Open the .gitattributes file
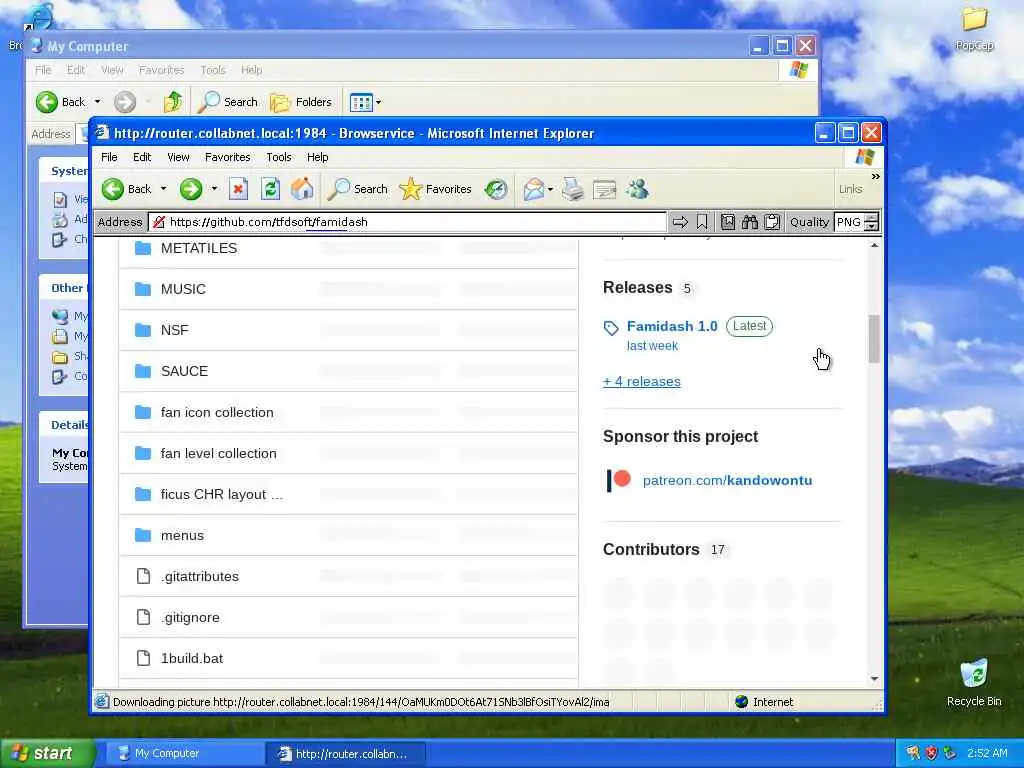The height and width of the screenshot is (768, 1024). [x=200, y=577]
